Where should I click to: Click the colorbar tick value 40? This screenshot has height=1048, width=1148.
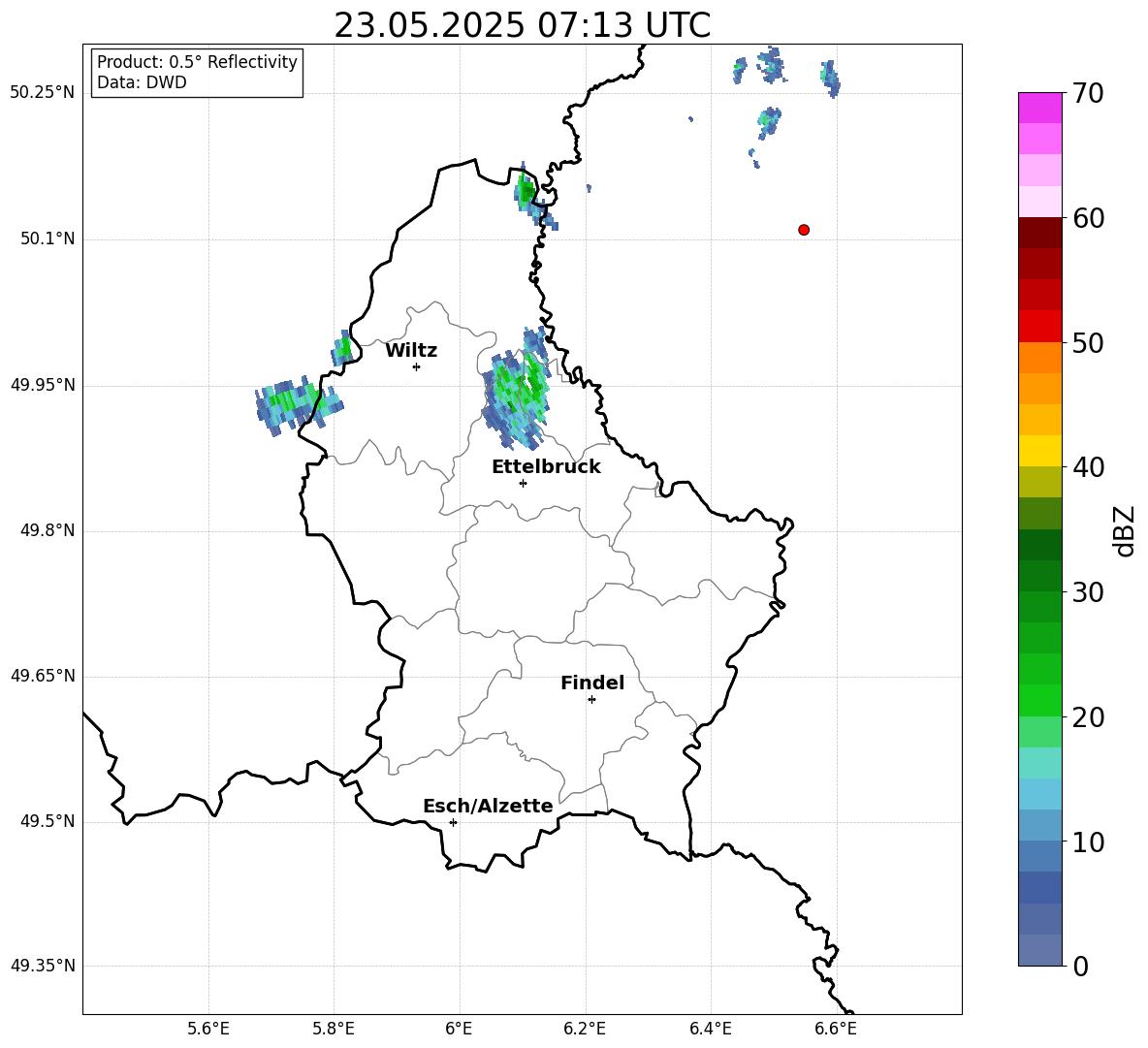pos(1088,467)
